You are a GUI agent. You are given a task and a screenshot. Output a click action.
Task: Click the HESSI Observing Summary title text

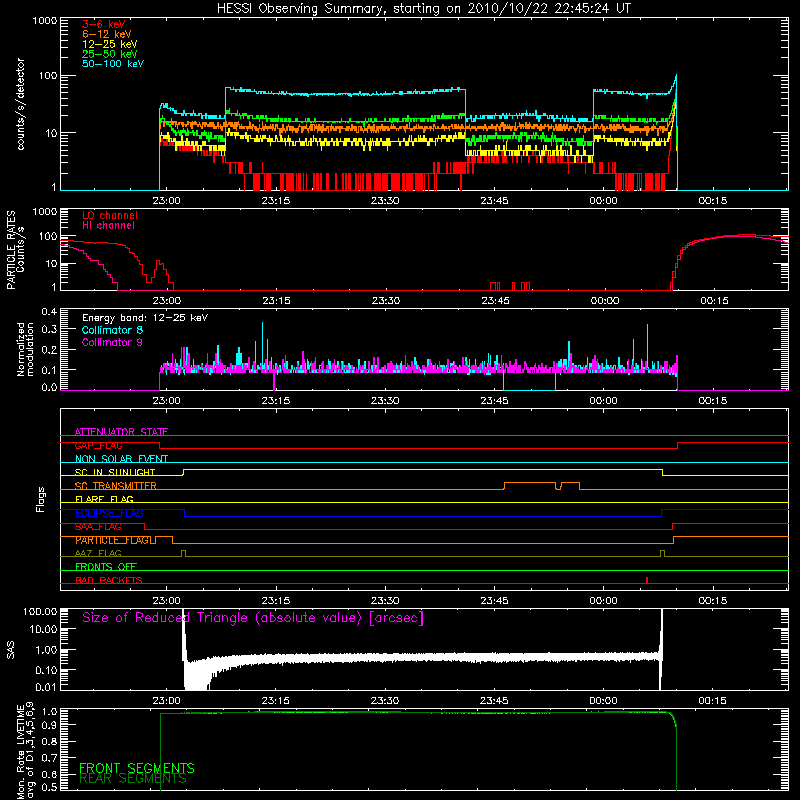[424, 9]
